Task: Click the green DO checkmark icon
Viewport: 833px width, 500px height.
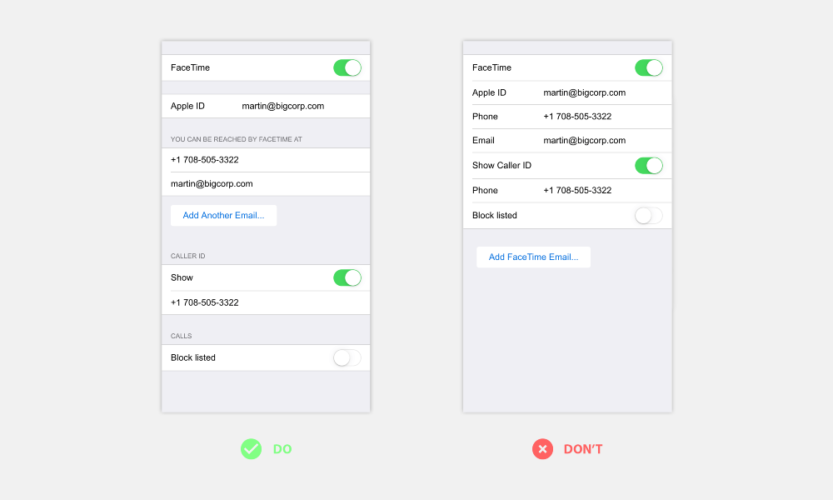Action: (251, 449)
